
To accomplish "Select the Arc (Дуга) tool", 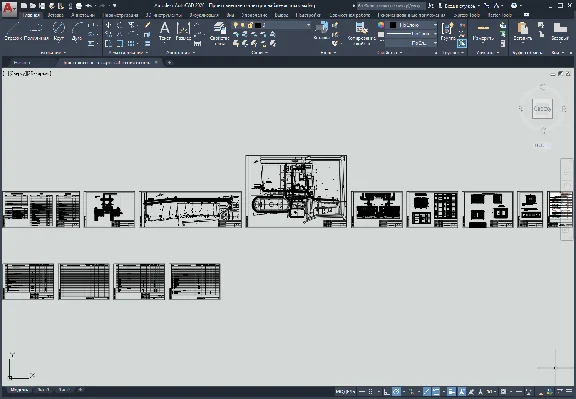I will pyautogui.click(x=77, y=31).
